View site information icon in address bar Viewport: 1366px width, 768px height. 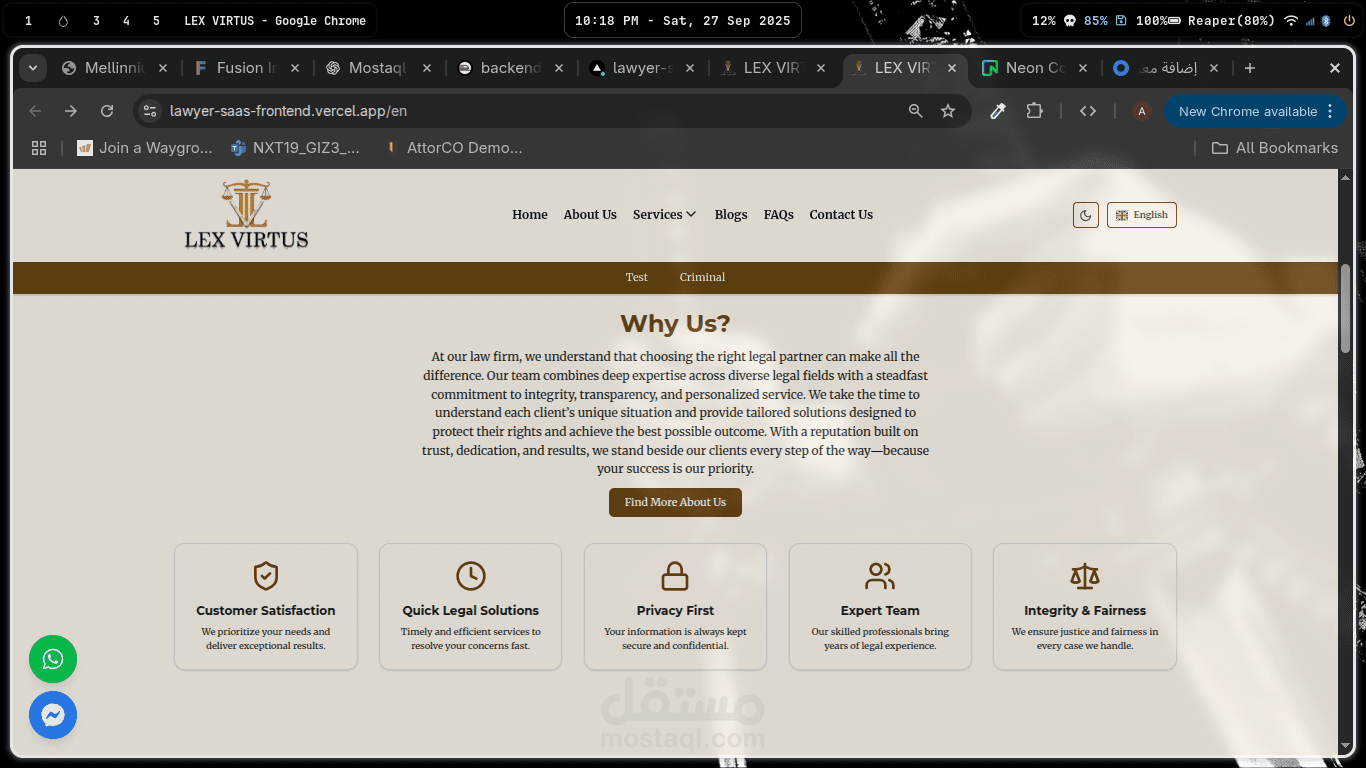[x=150, y=111]
